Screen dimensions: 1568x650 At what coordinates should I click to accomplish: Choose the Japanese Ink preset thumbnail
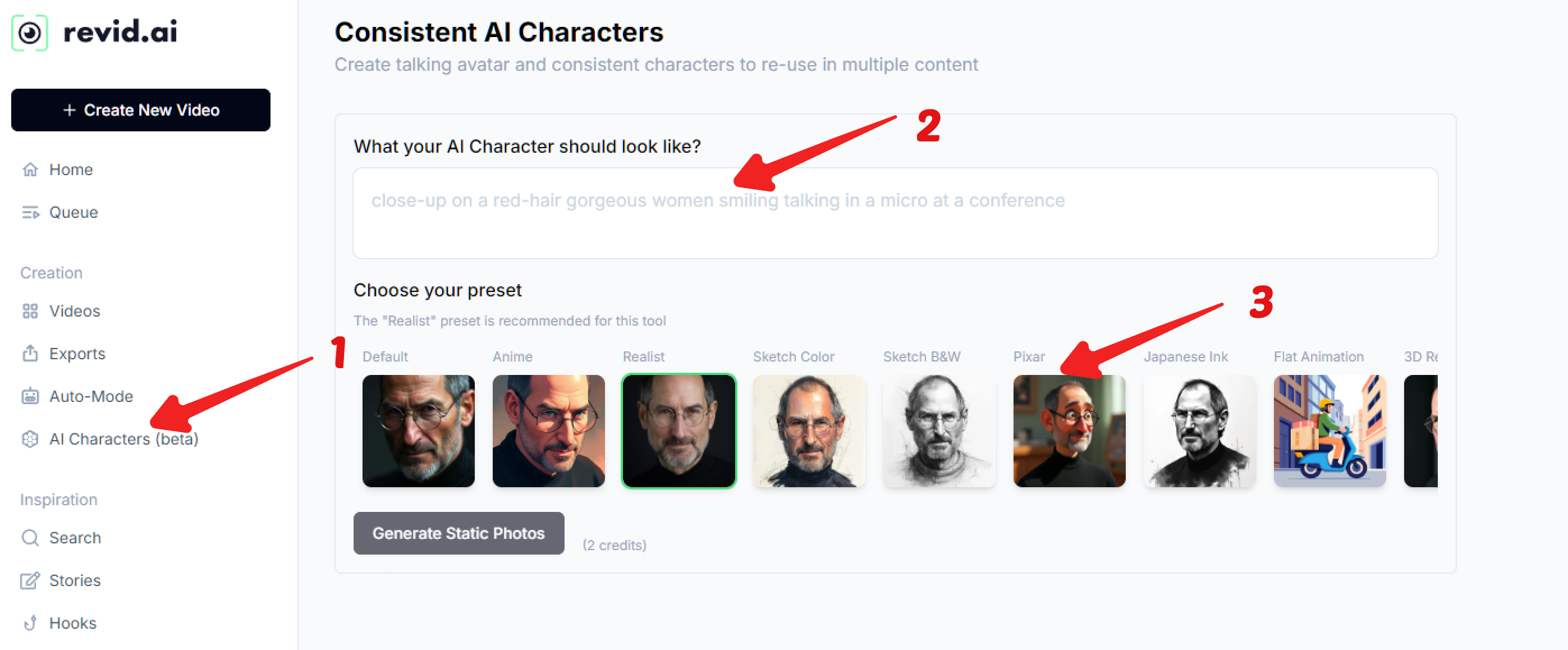point(1199,431)
